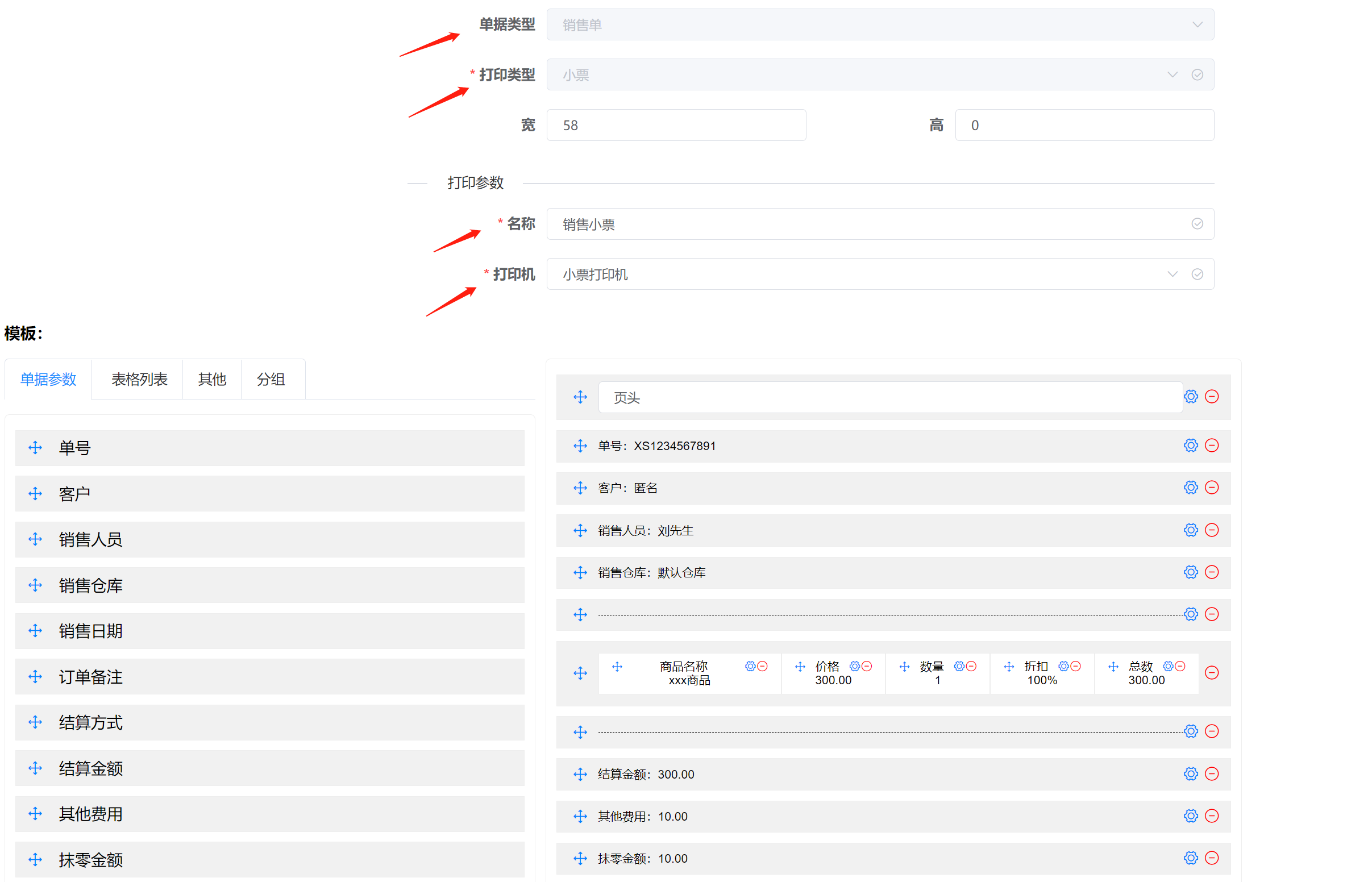The image size is (1372, 882).
Task: Switch to the 单据参数 tab
Action: 48,379
